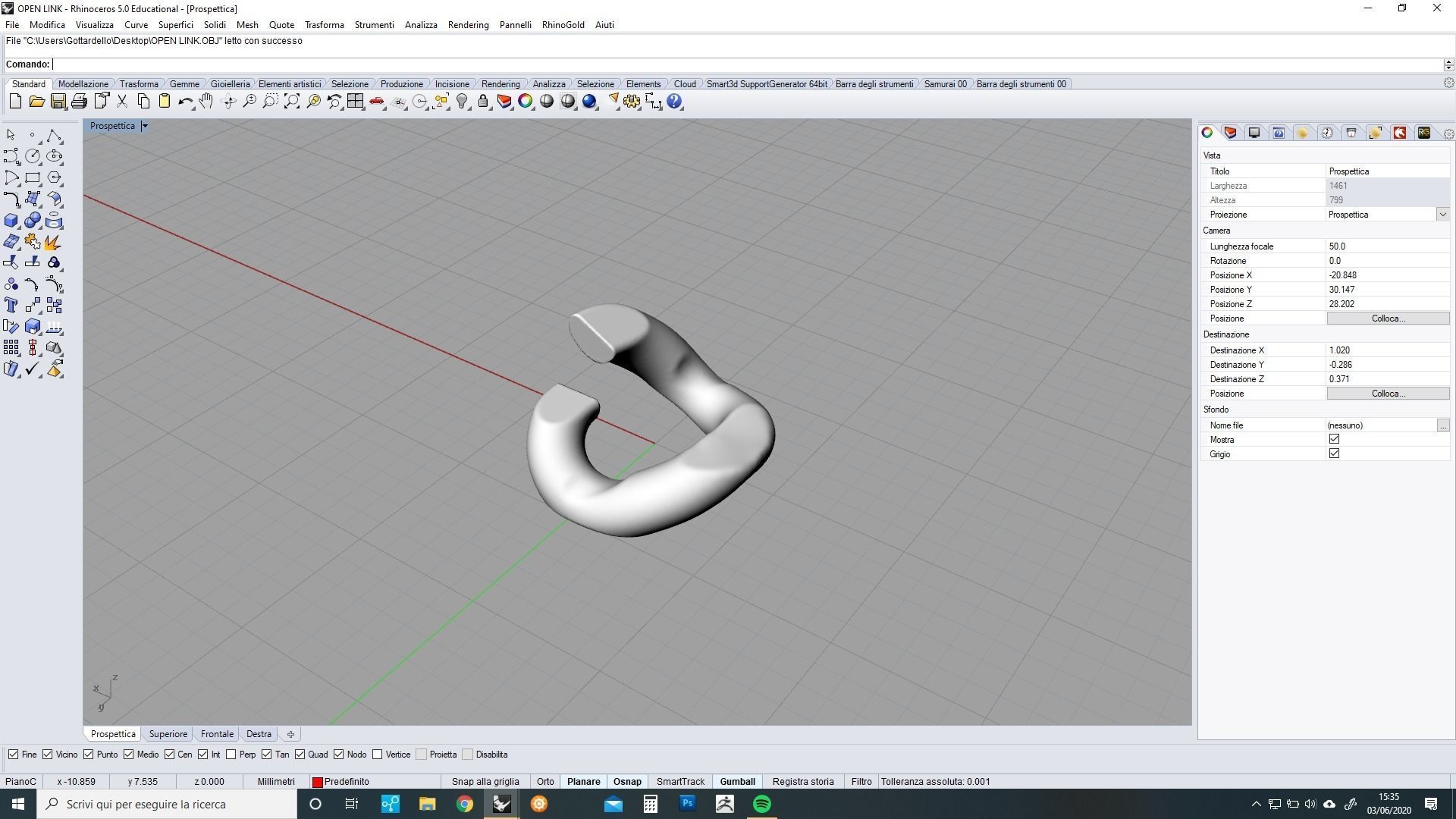Browse background file with ellipsis button
The width and height of the screenshot is (1456, 819).
pyautogui.click(x=1443, y=425)
